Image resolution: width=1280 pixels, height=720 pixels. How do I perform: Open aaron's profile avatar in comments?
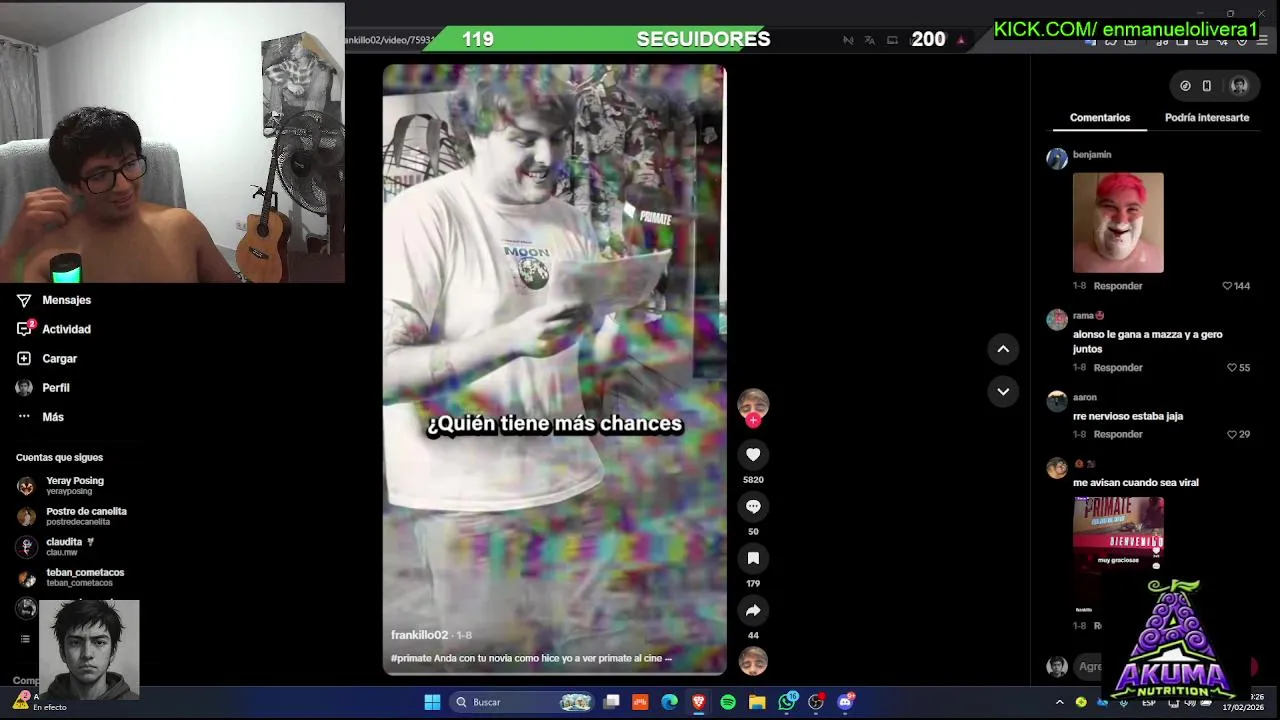[1057, 402]
